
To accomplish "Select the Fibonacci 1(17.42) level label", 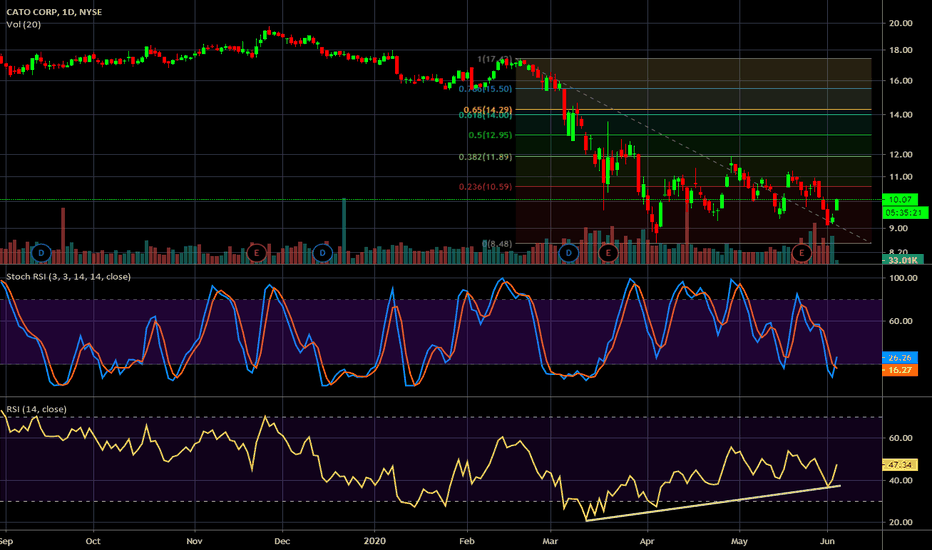I will (x=495, y=59).
